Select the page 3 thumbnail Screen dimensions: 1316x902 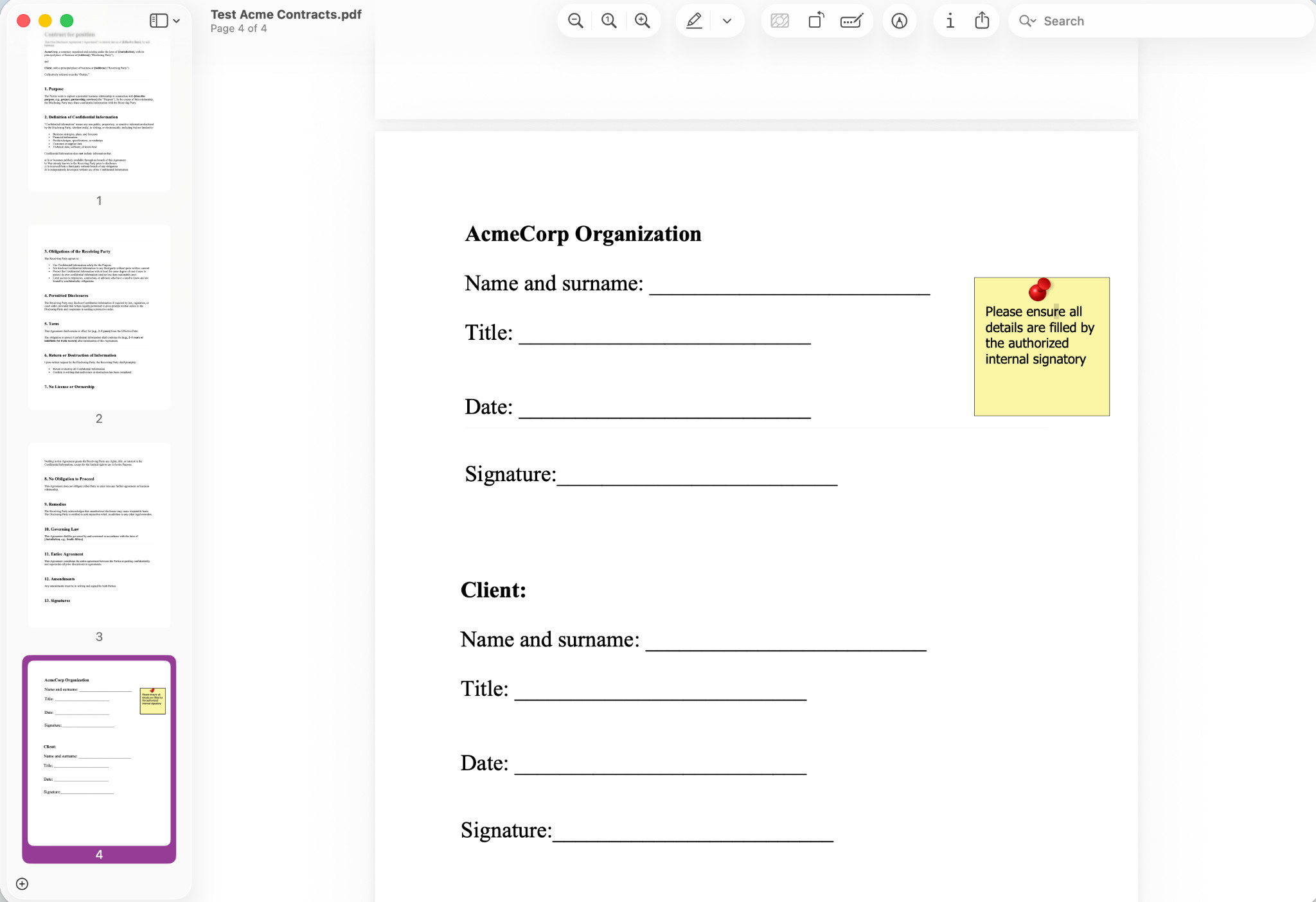(99, 535)
